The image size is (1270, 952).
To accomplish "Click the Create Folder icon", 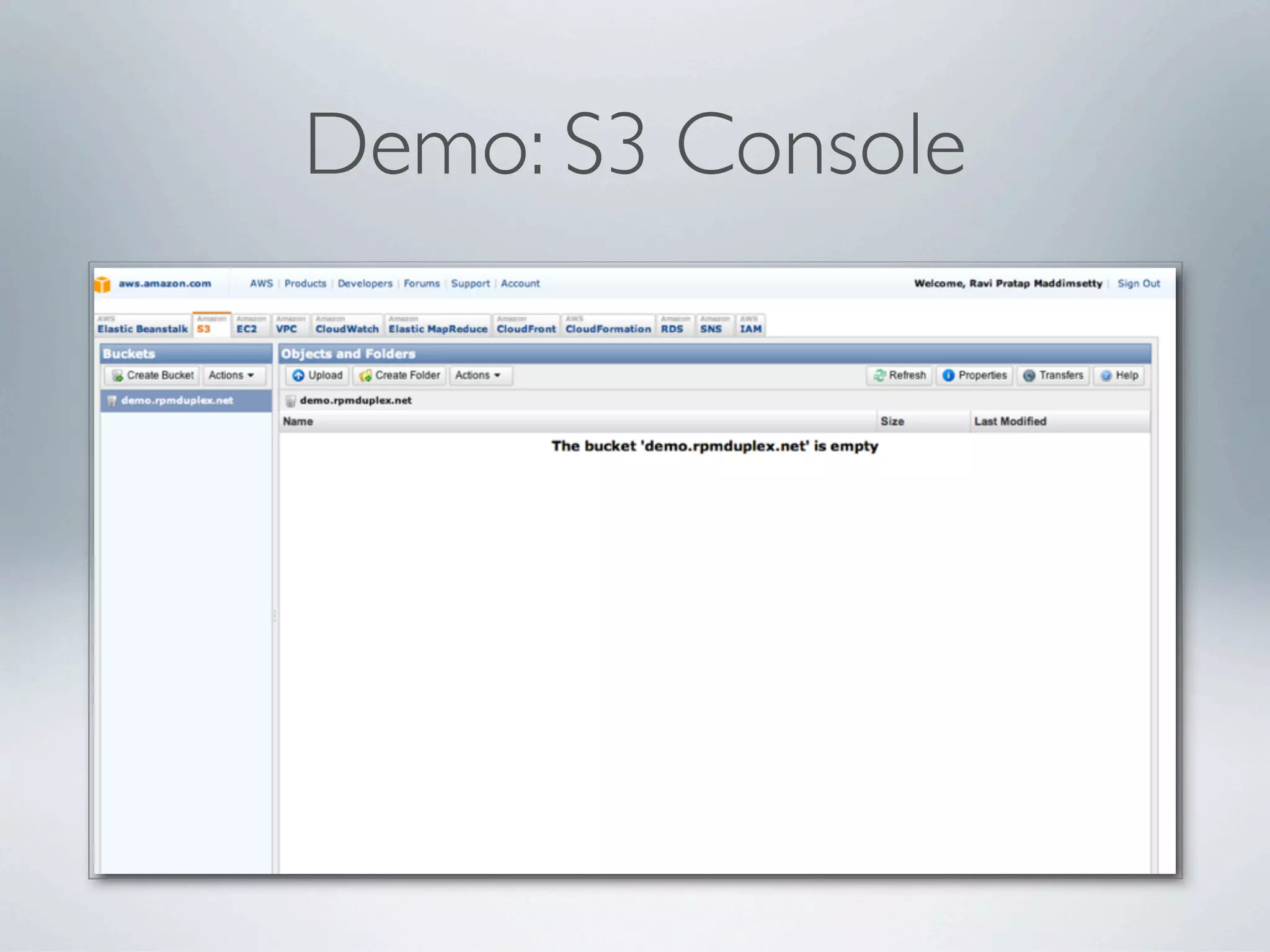I will tap(365, 376).
